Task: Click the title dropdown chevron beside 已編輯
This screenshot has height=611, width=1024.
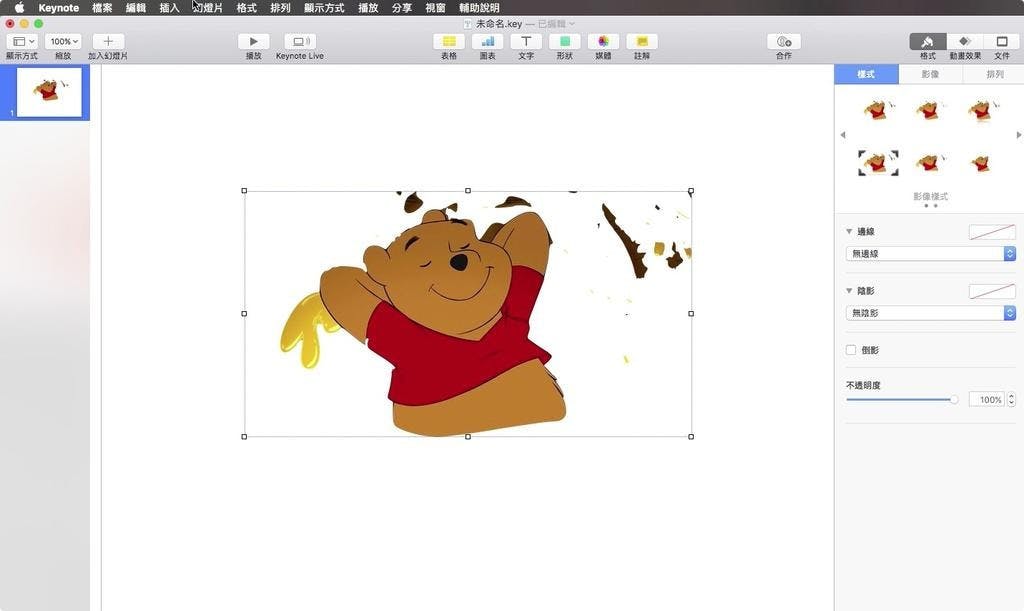Action: pyautogui.click(x=572, y=24)
